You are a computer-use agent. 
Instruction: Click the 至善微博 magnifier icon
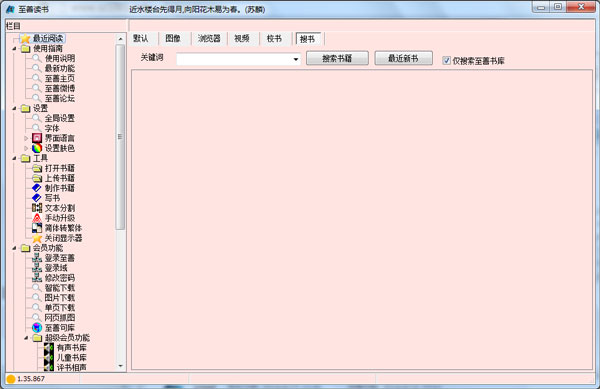pos(36,88)
